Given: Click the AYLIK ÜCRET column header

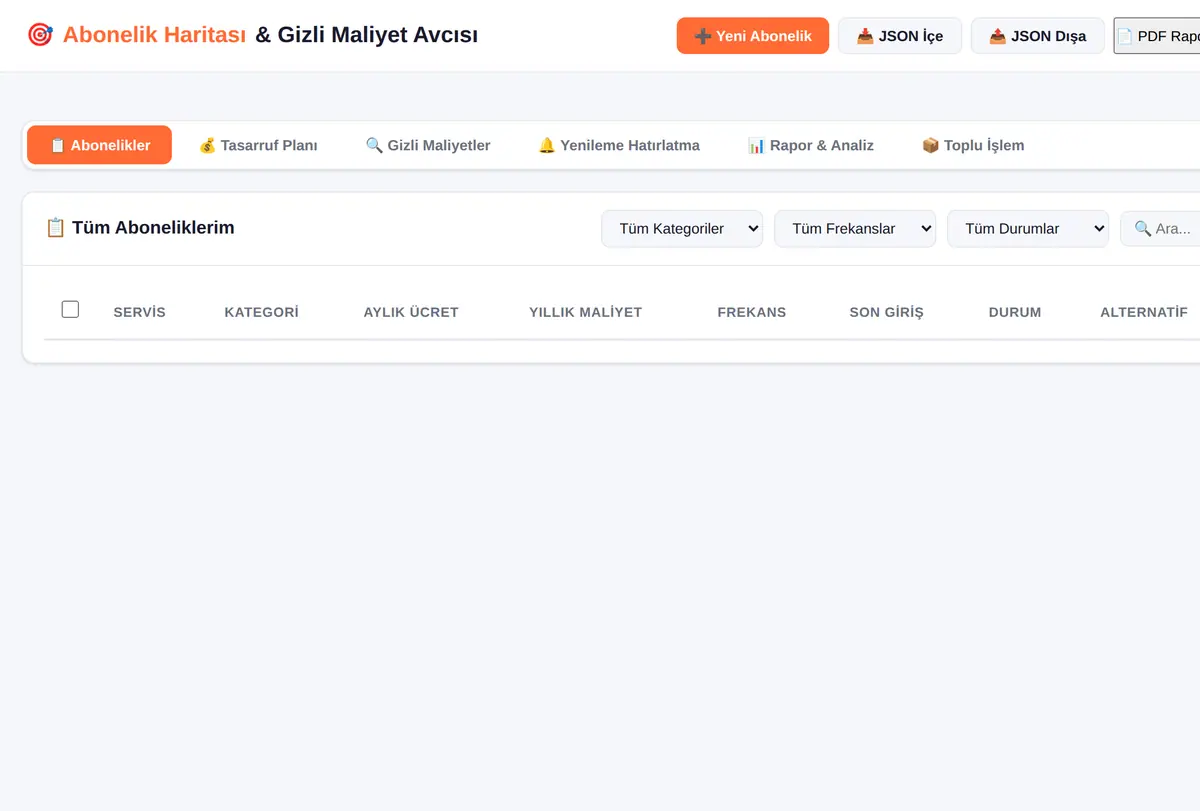Looking at the screenshot, I should click(411, 312).
